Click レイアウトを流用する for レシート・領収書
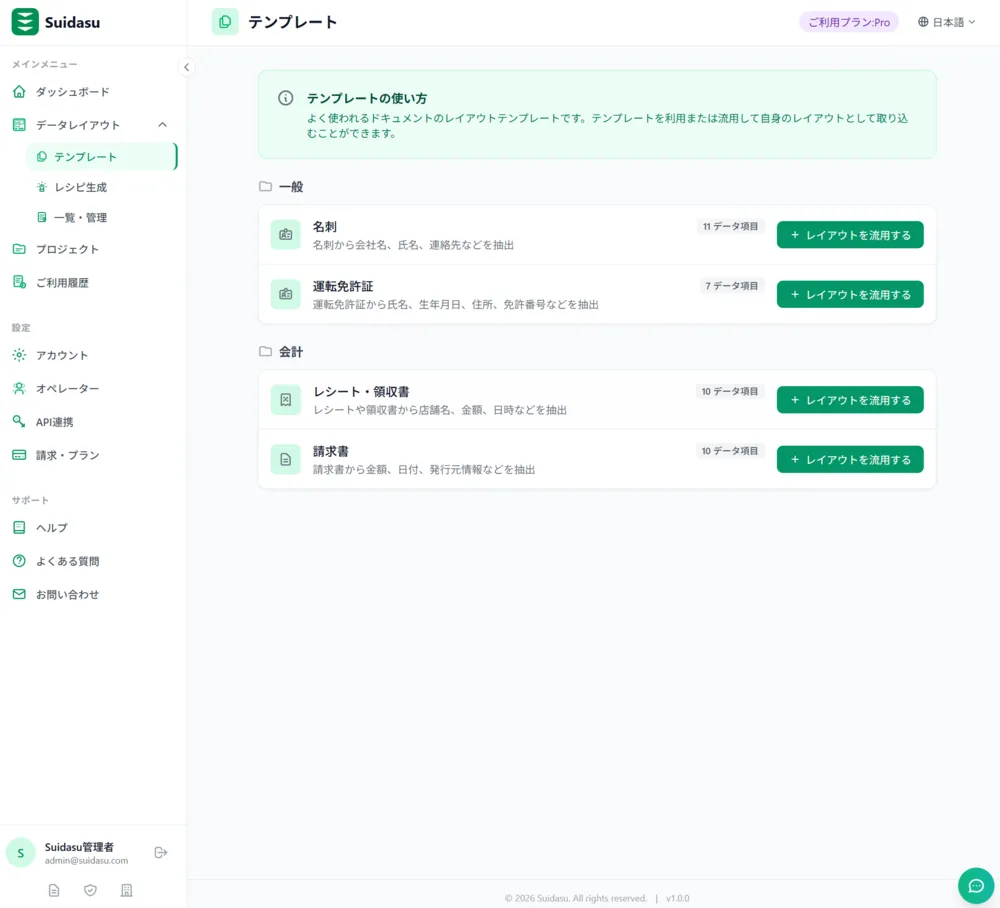Image resolution: width=1000 pixels, height=908 pixels. pyautogui.click(x=850, y=400)
